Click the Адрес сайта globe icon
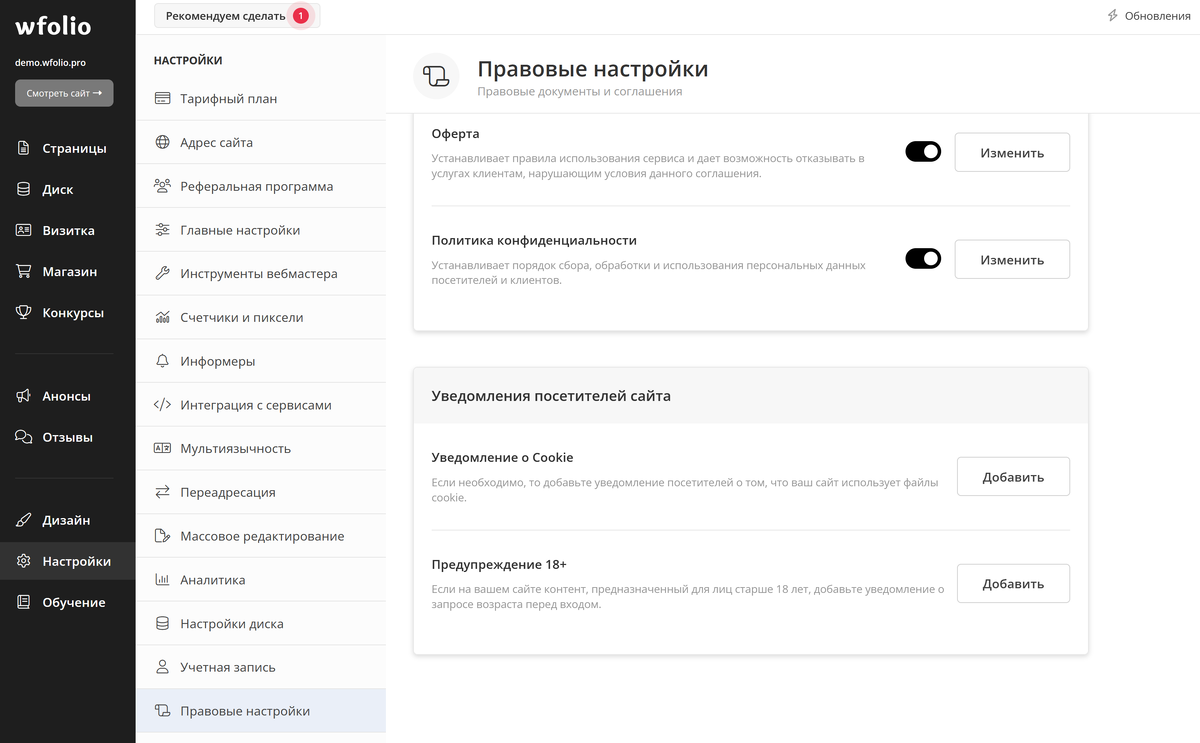 161,141
